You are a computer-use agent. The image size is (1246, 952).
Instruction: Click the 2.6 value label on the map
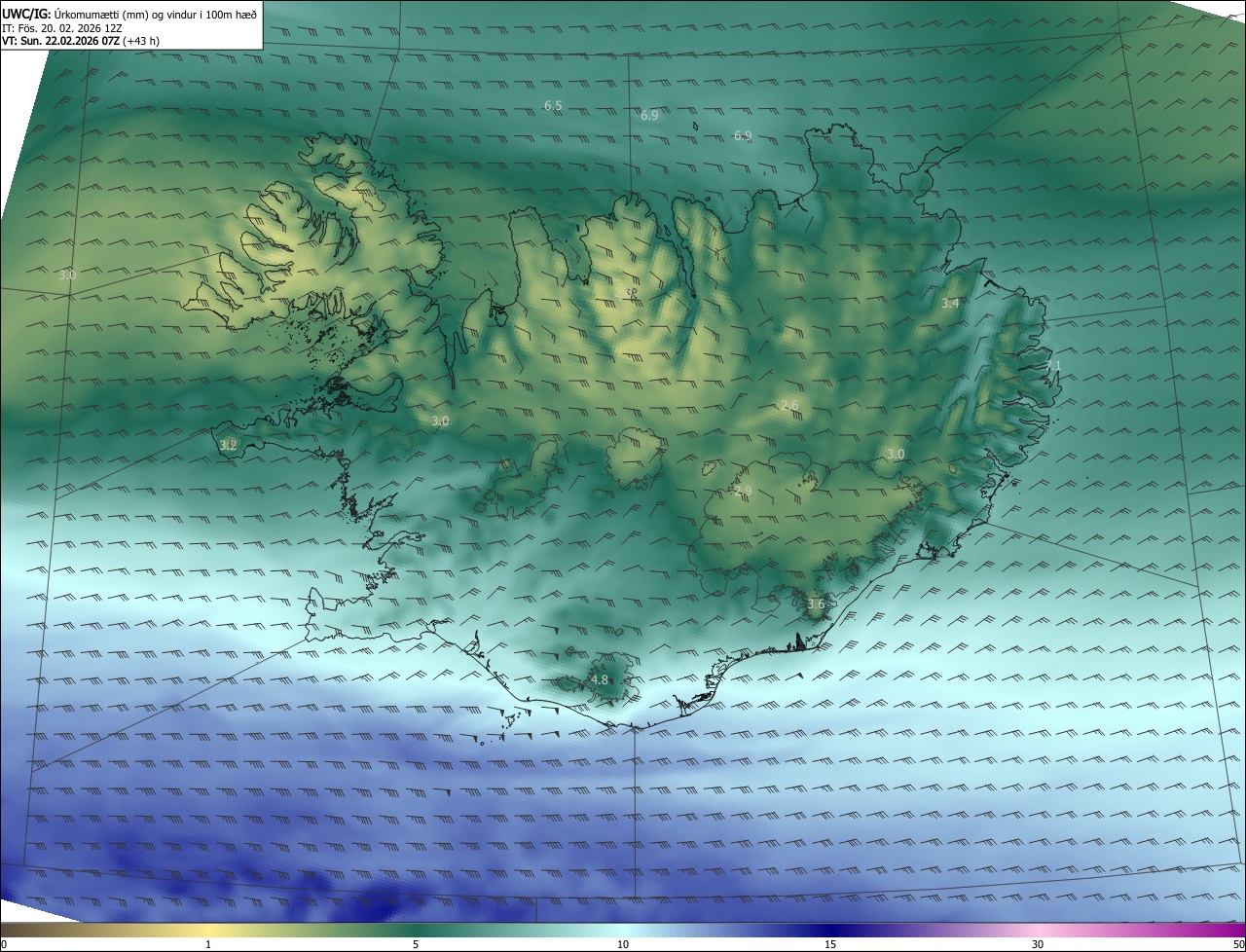click(x=789, y=406)
